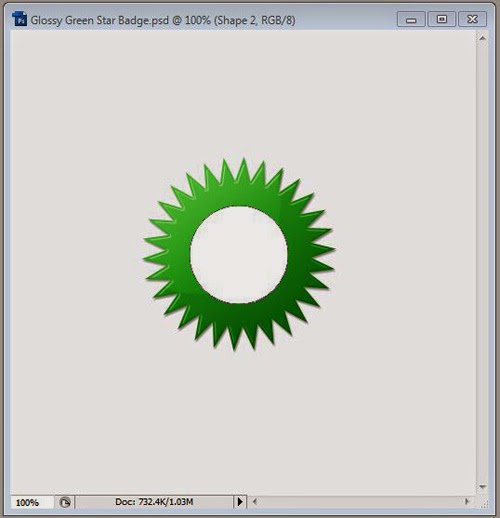The image size is (500, 518).
Task: Click the status bar preview icon
Action: click(x=65, y=502)
